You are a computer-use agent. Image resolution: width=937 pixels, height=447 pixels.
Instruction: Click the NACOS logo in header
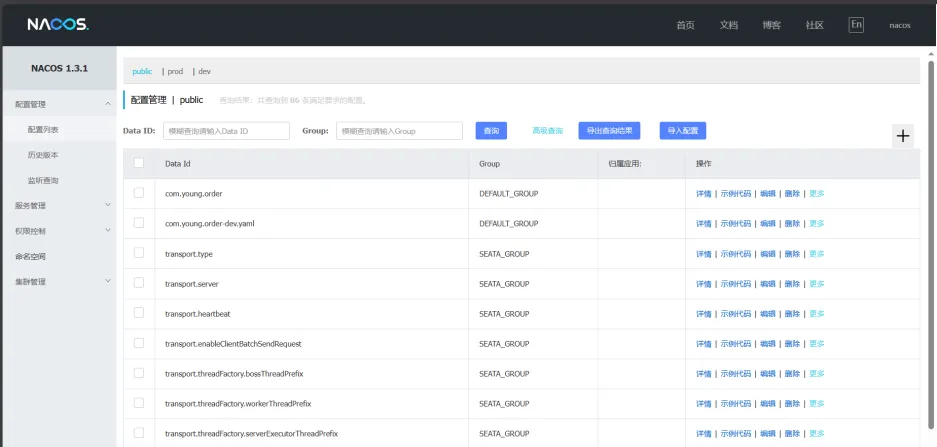coord(58,24)
